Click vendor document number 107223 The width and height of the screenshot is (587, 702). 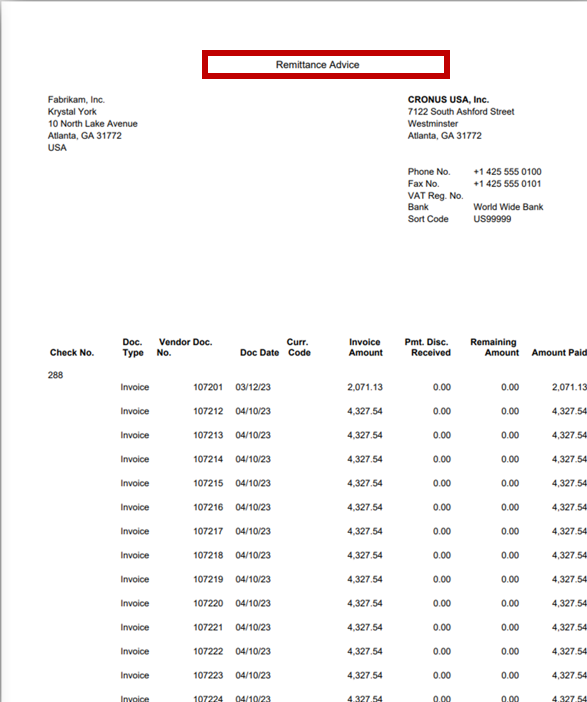(208, 676)
